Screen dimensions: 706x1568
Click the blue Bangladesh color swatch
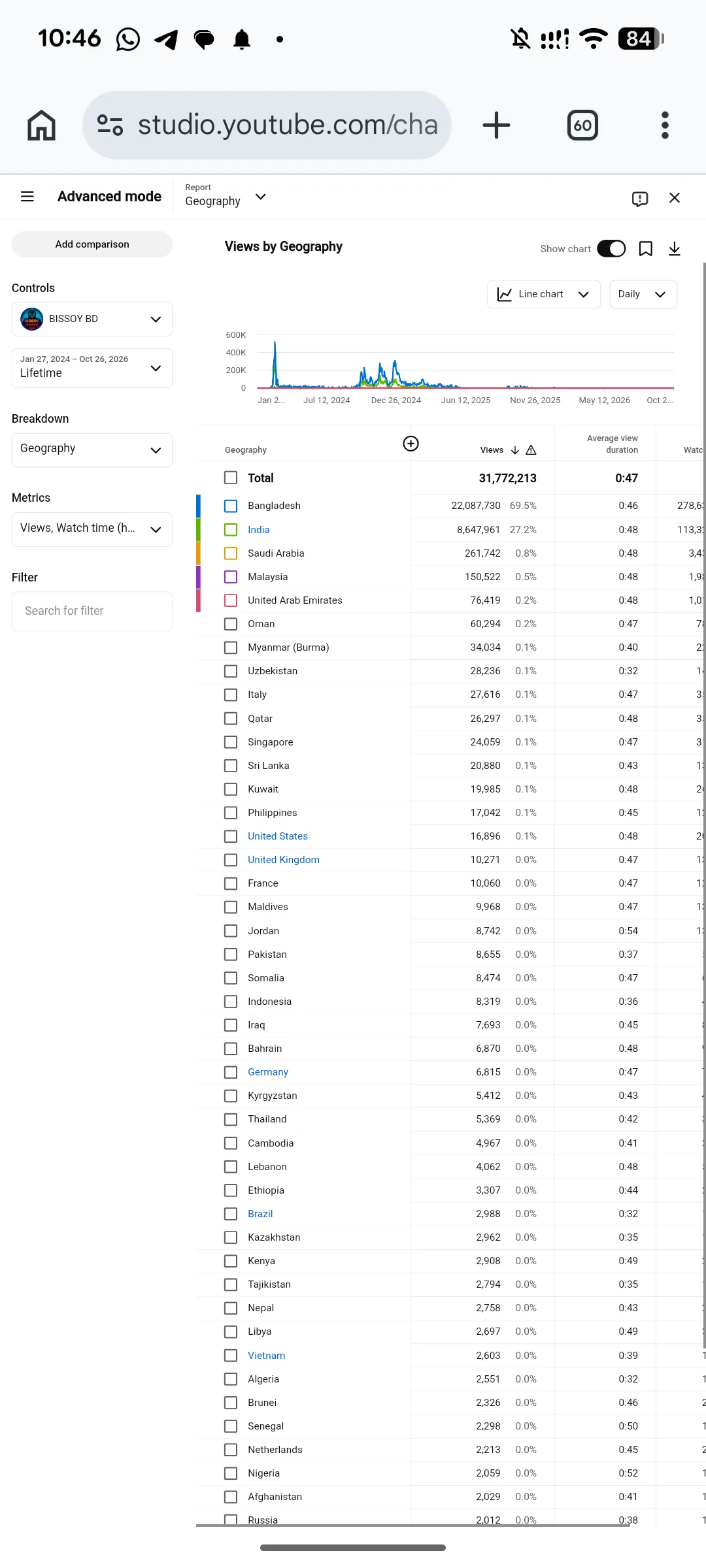tap(198, 506)
